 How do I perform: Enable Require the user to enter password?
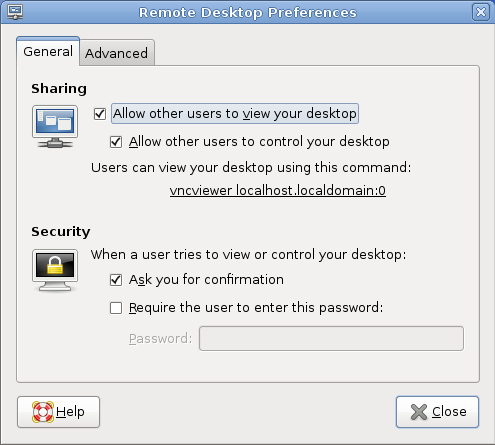click(116, 308)
